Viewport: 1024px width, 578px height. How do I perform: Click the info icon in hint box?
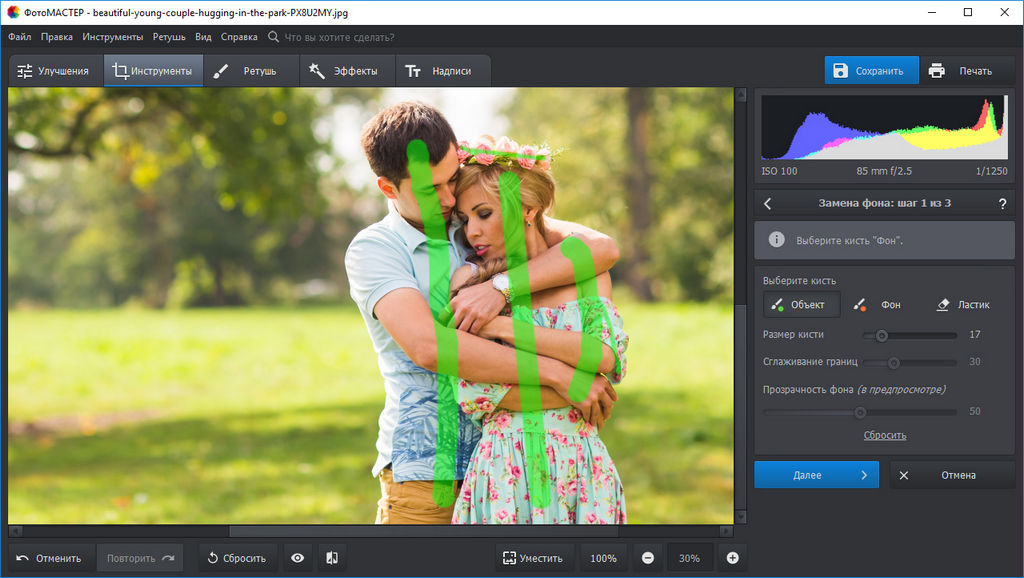pyautogui.click(x=776, y=240)
